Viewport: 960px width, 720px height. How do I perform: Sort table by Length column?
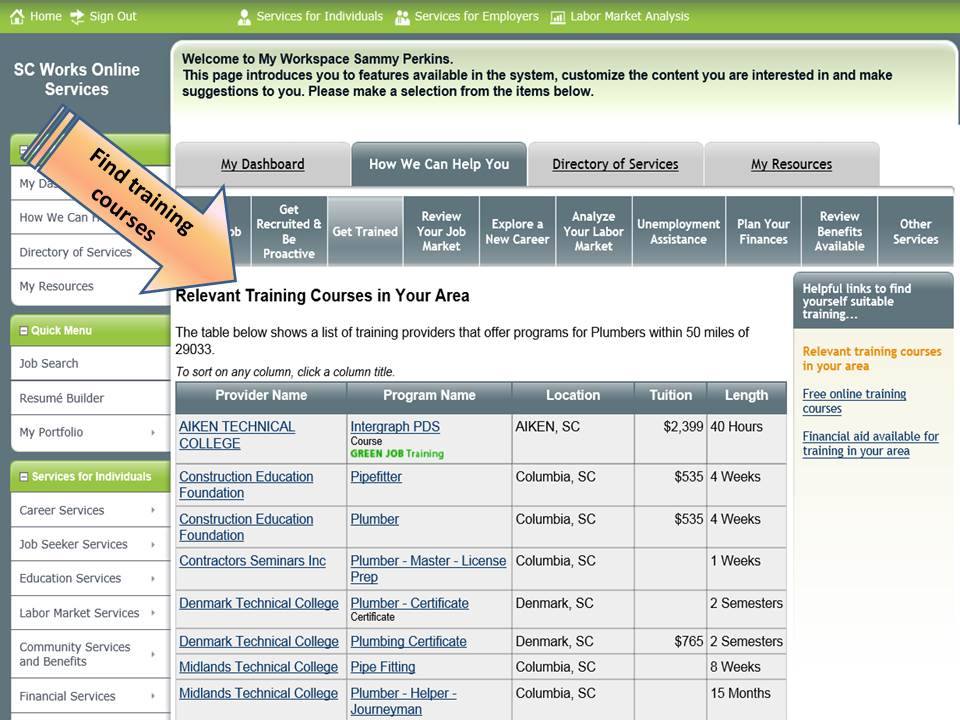click(x=746, y=396)
